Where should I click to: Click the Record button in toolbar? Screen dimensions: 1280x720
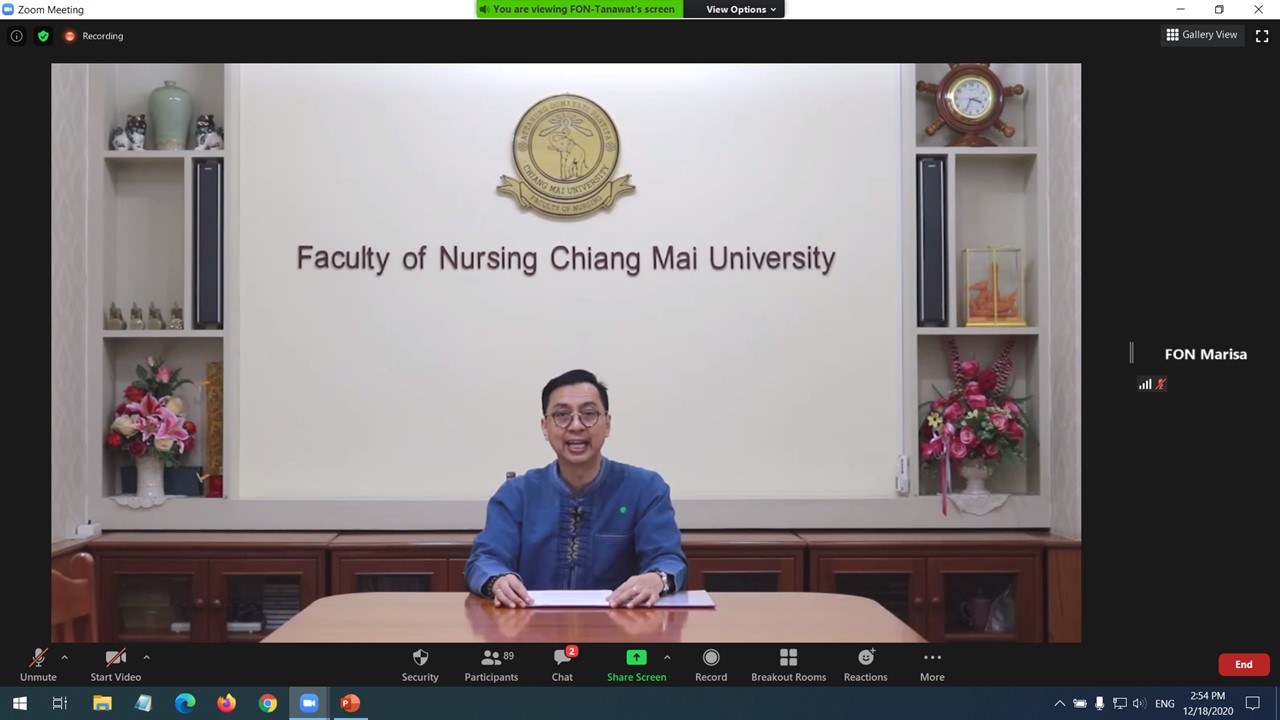(711, 665)
